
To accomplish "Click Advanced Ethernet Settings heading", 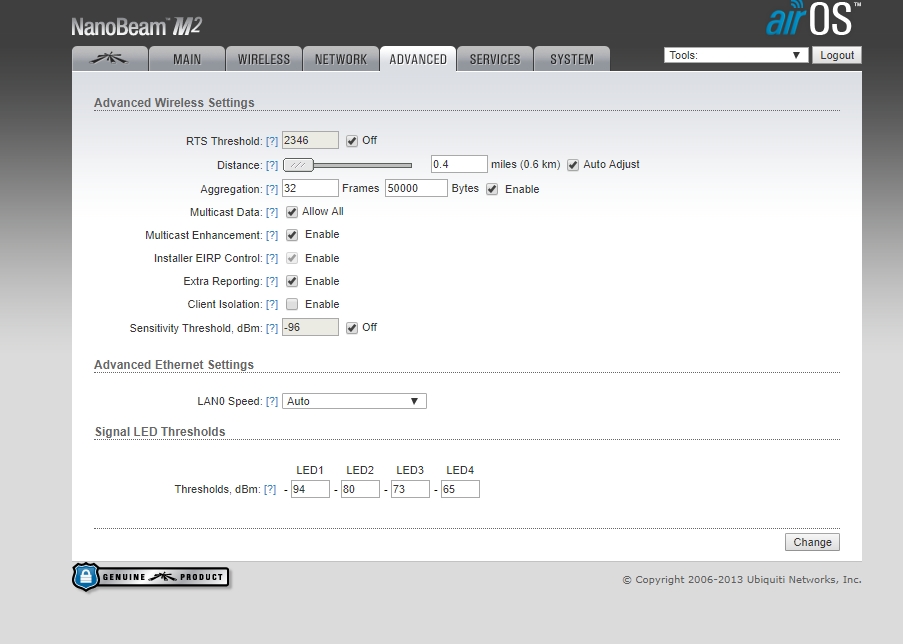I will pos(174,365).
